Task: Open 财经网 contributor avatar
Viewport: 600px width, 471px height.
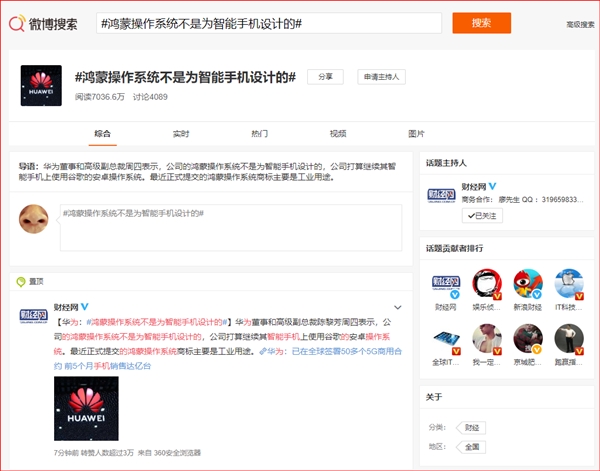Action: [446, 284]
